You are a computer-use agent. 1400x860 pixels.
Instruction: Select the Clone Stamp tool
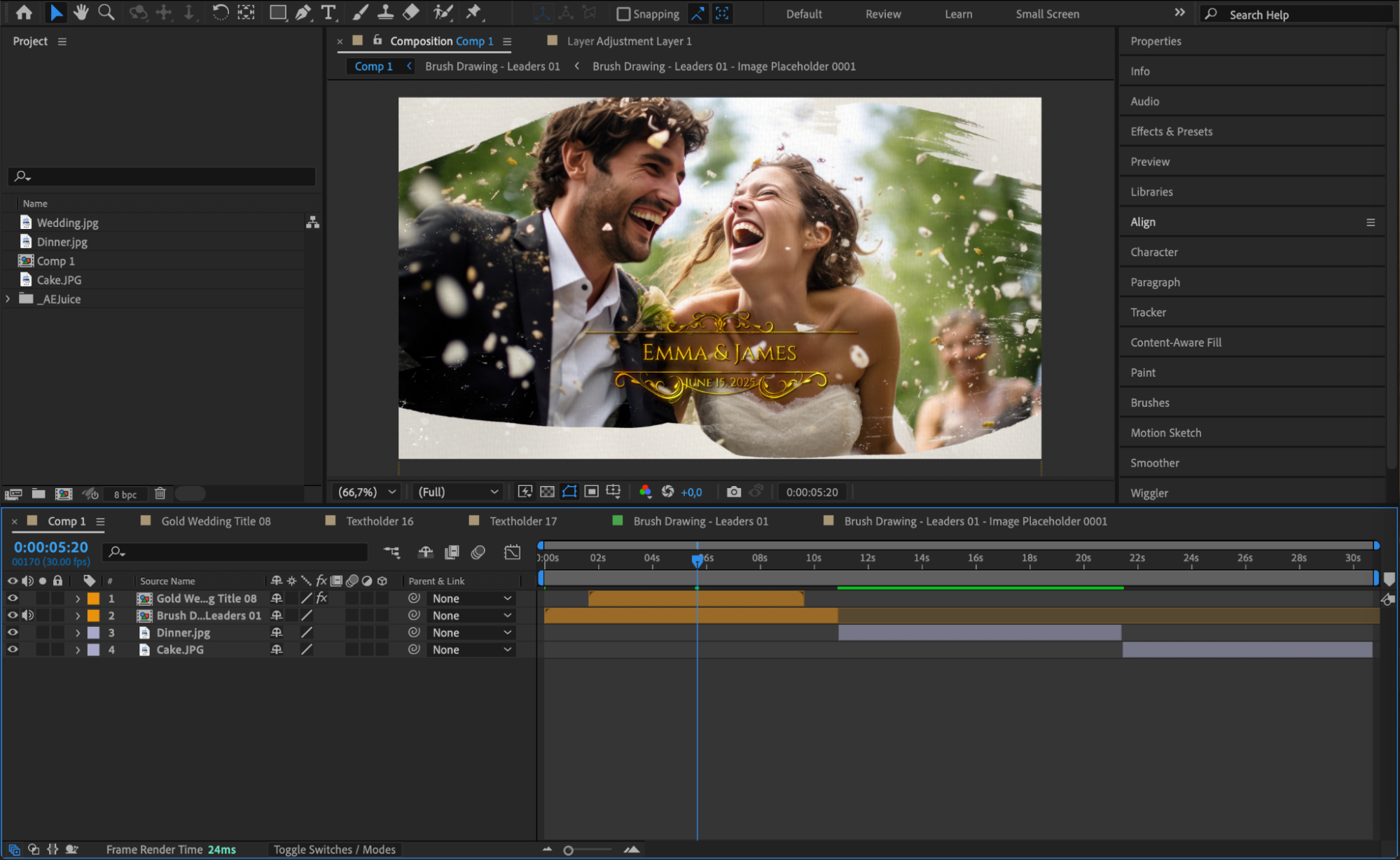coord(385,13)
